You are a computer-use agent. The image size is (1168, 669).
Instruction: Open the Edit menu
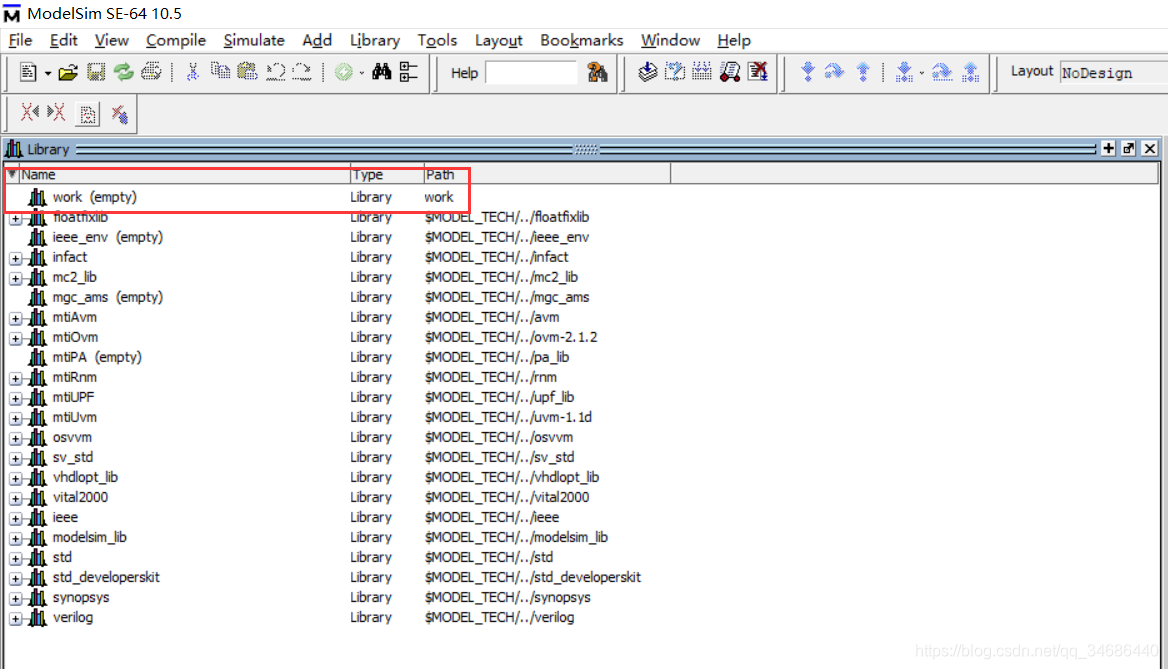[x=63, y=40]
